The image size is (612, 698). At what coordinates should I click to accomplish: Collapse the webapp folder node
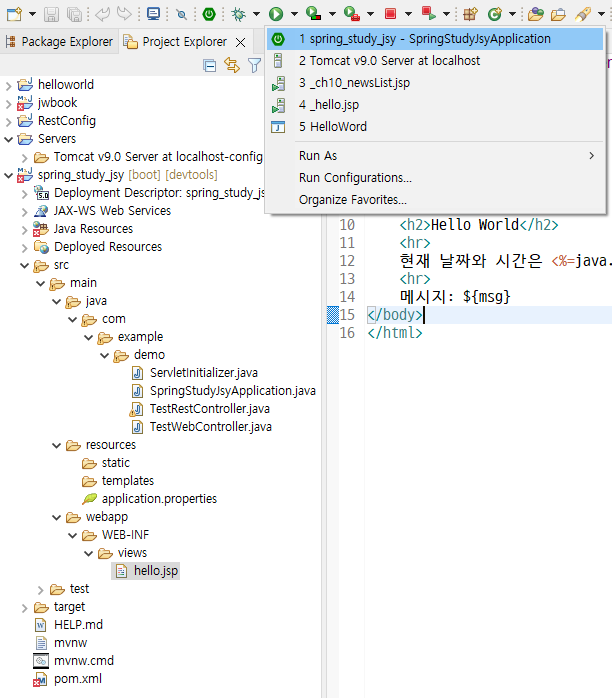pyautogui.click(x=57, y=517)
